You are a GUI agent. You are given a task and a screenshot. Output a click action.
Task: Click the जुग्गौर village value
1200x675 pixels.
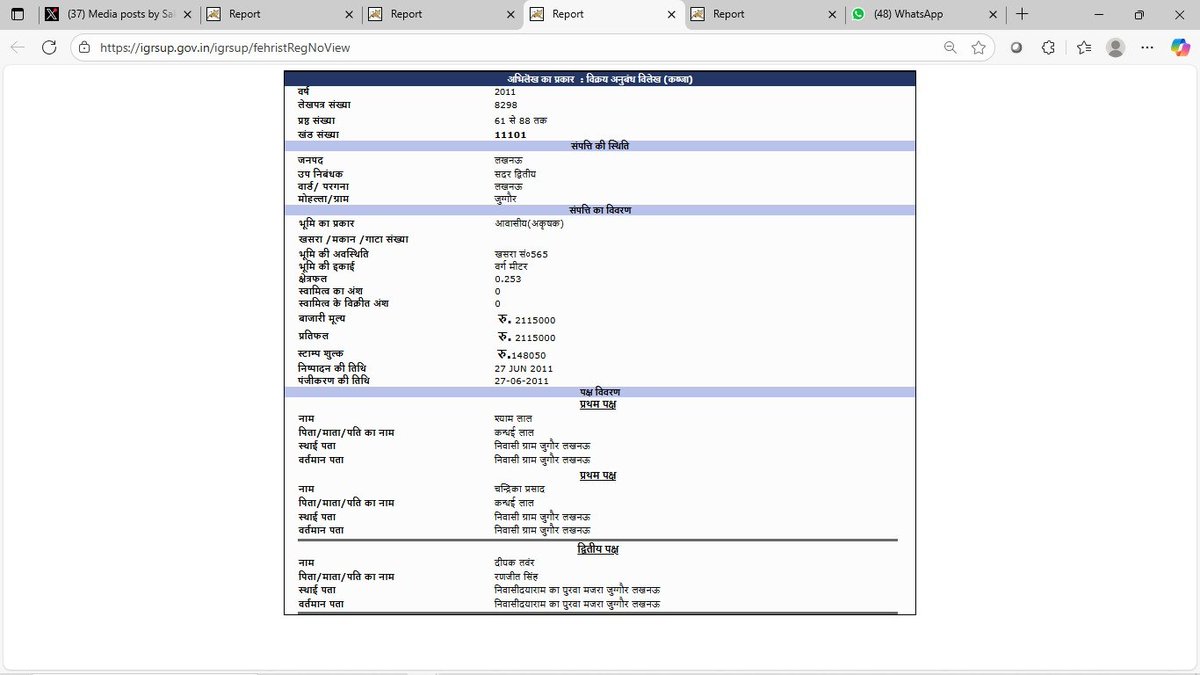508,198
